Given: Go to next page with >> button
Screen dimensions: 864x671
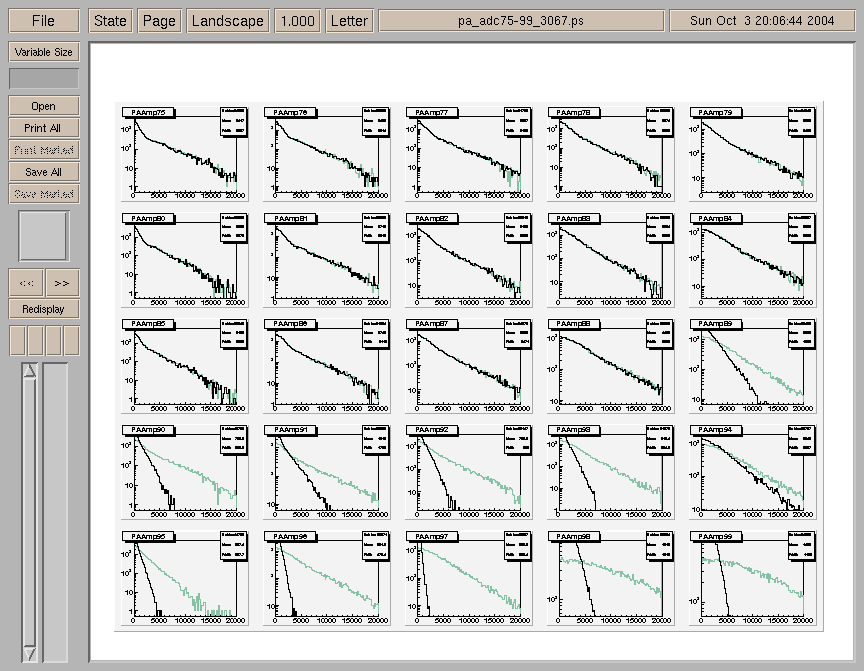Looking at the screenshot, I should coord(62,283).
